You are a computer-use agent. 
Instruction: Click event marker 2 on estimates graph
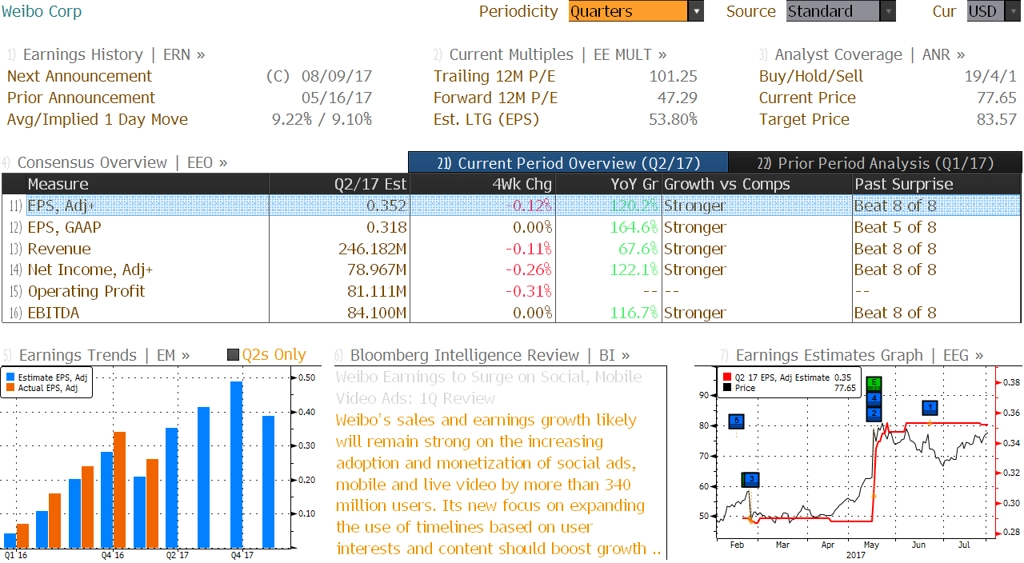(874, 413)
